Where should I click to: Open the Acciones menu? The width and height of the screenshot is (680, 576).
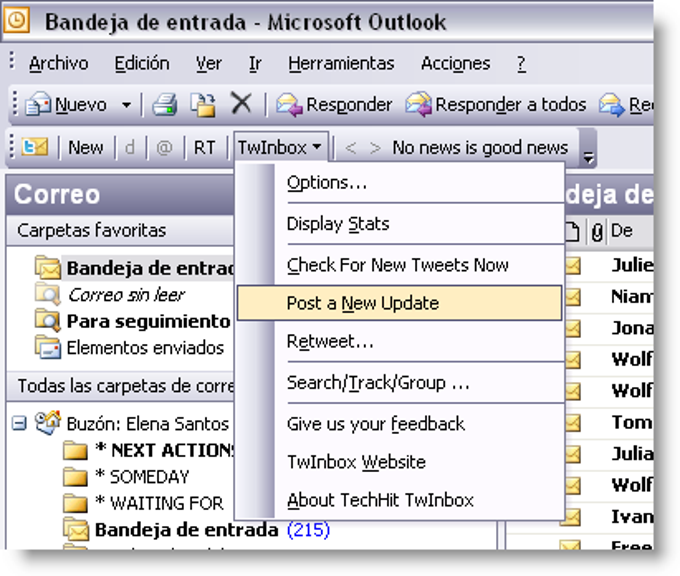click(456, 64)
